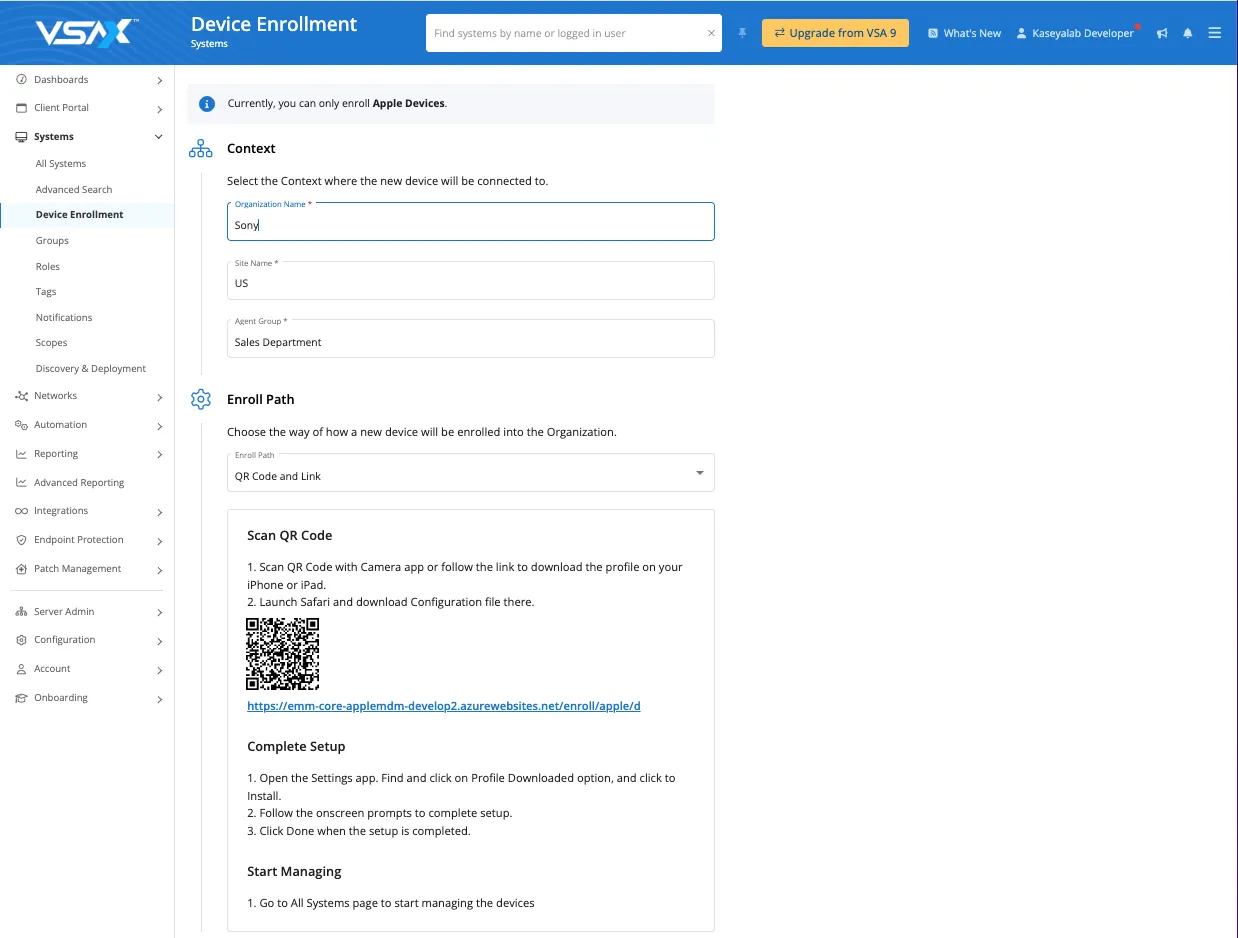Click the pin icon beside the search box
This screenshot has height=938, width=1238.
(x=742, y=33)
